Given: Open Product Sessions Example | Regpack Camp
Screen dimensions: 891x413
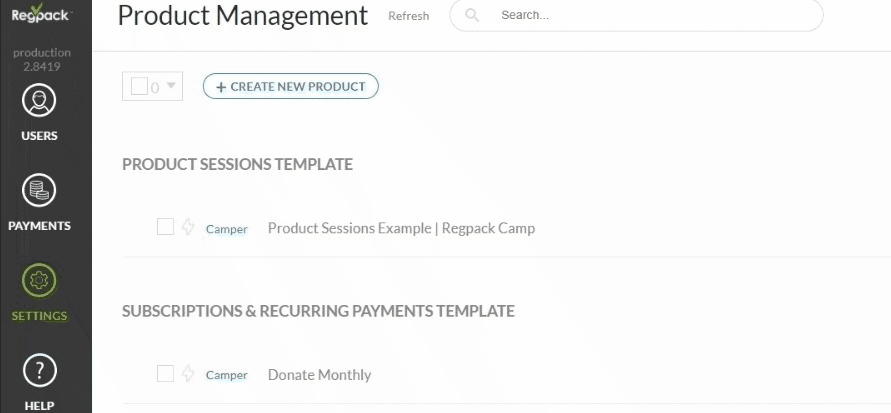Looking at the screenshot, I should (401, 228).
